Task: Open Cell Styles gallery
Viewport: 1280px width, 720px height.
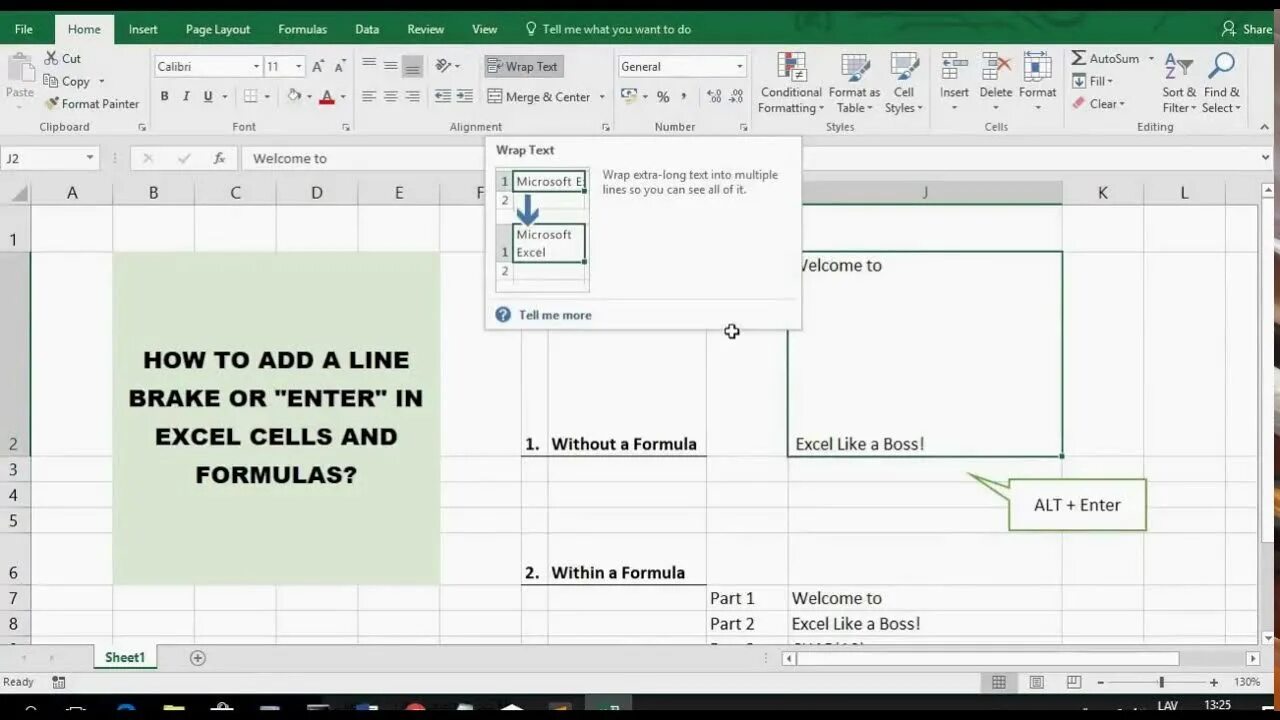Action: pos(904,83)
